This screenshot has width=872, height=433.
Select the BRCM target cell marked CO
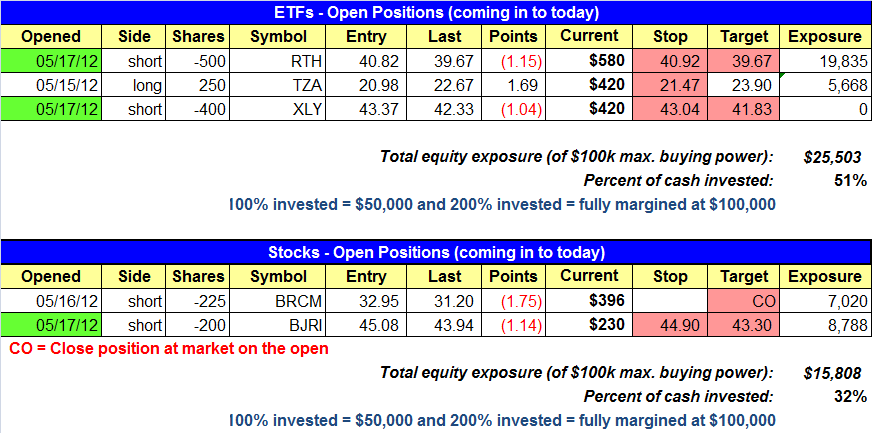742,301
